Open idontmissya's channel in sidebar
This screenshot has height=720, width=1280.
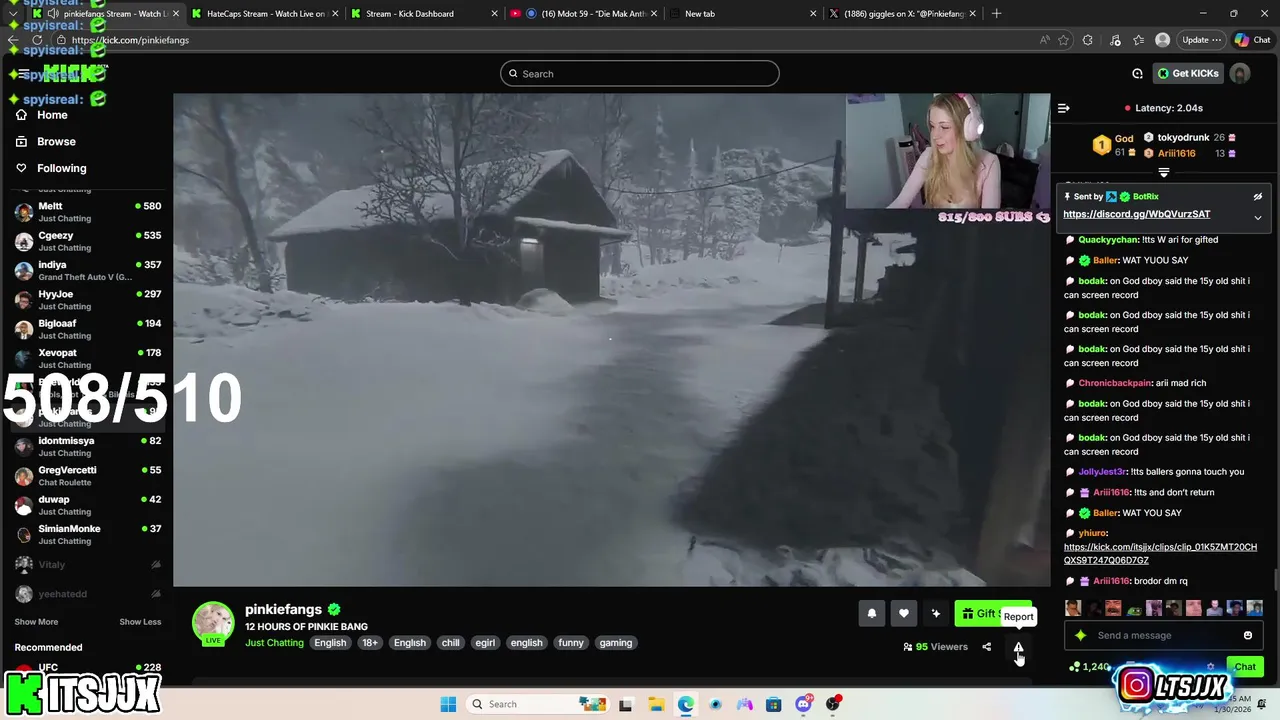[87, 446]
